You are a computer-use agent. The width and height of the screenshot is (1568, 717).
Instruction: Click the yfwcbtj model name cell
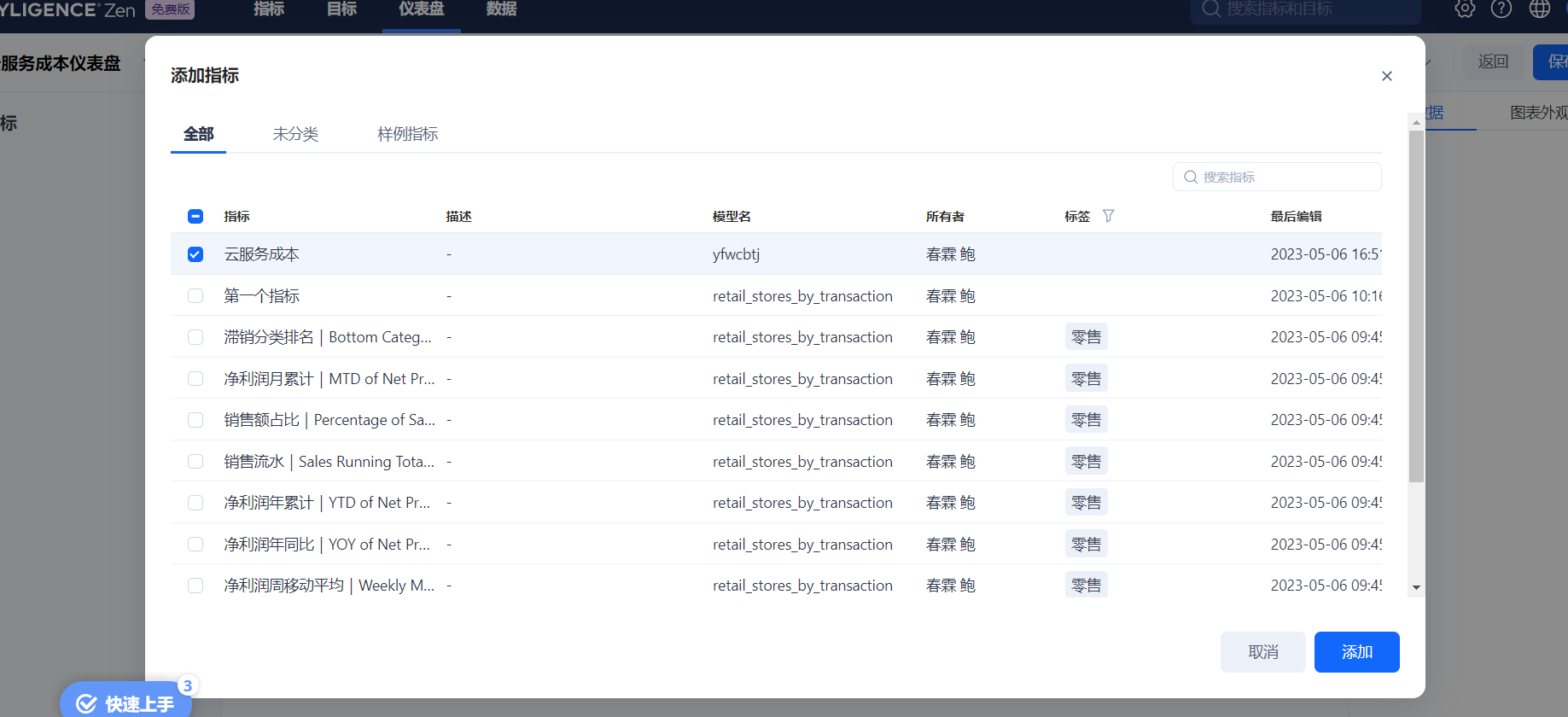[736, 254]
